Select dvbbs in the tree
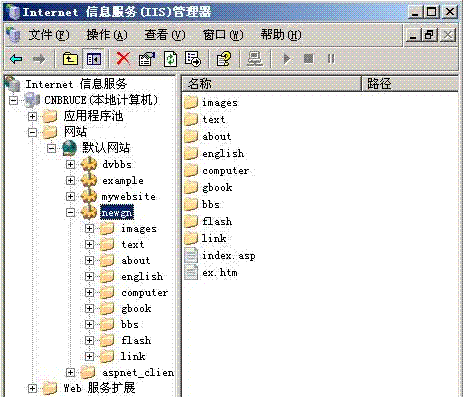This screenshot has height=397, width=463. [x=117, y=164]
